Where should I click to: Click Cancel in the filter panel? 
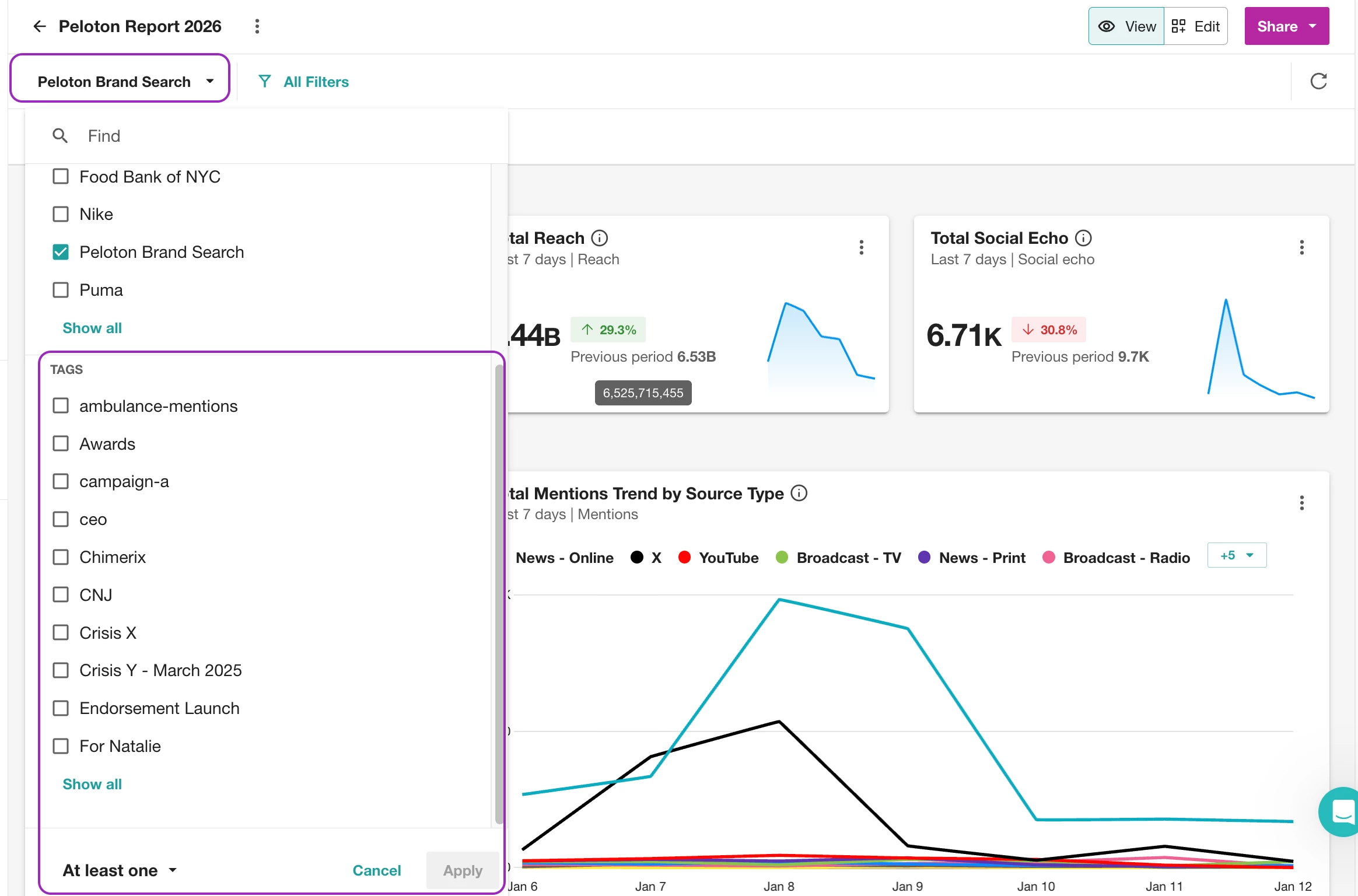point(376,870)
